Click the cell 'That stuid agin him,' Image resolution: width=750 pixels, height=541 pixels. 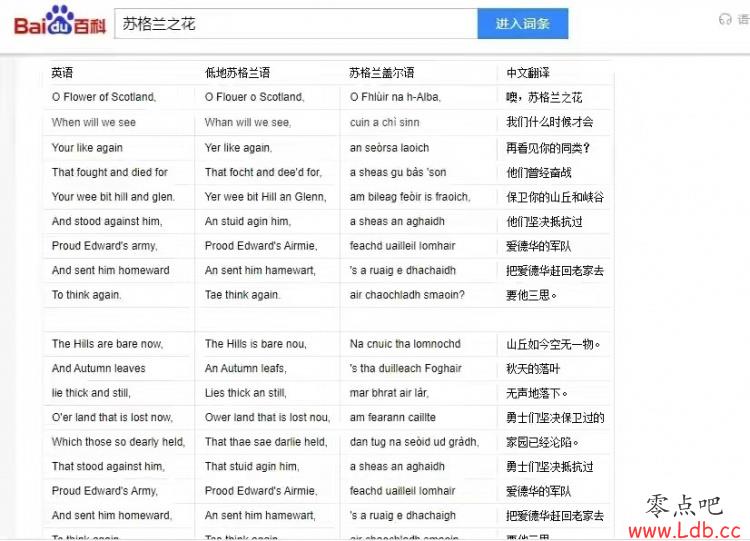(x=252, y=466)
